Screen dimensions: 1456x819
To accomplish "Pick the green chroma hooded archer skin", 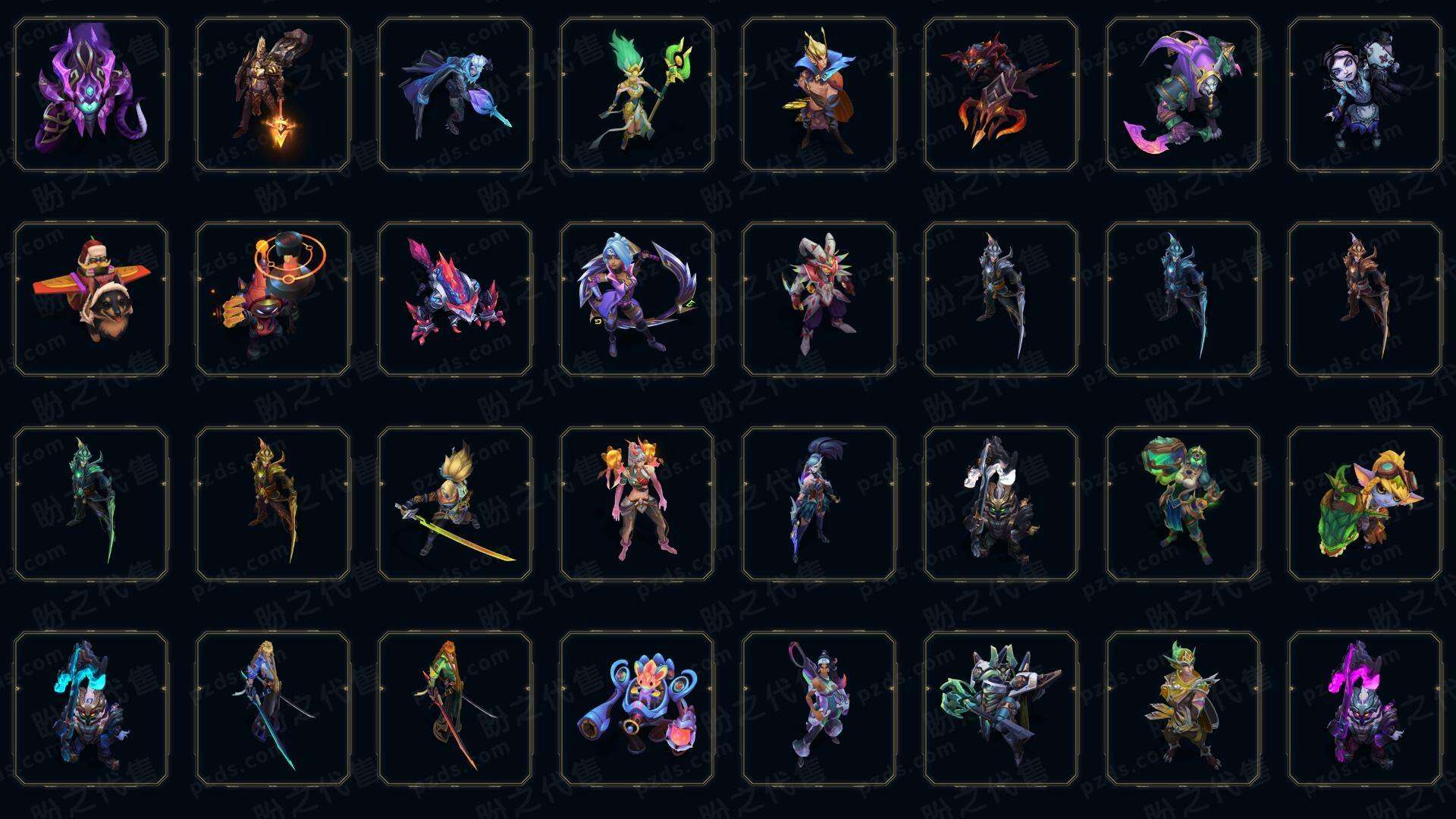I will point(91,504).
